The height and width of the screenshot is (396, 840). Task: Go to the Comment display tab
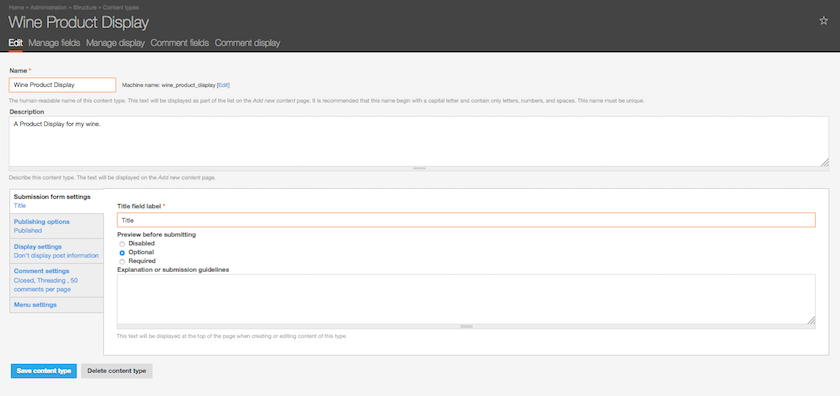[248, 43]
